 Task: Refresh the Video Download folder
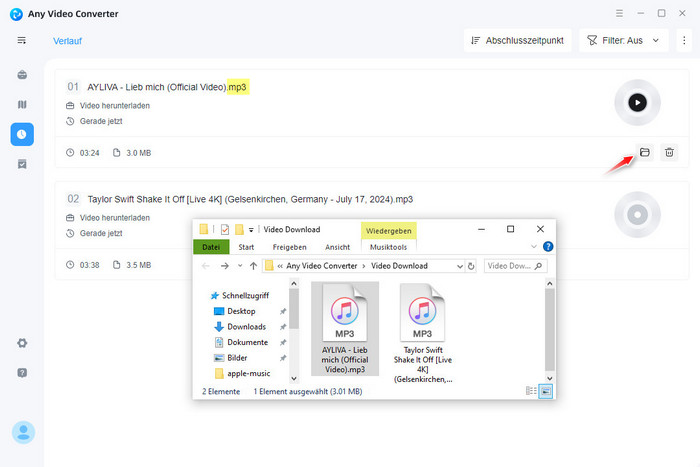coord(471,266)
